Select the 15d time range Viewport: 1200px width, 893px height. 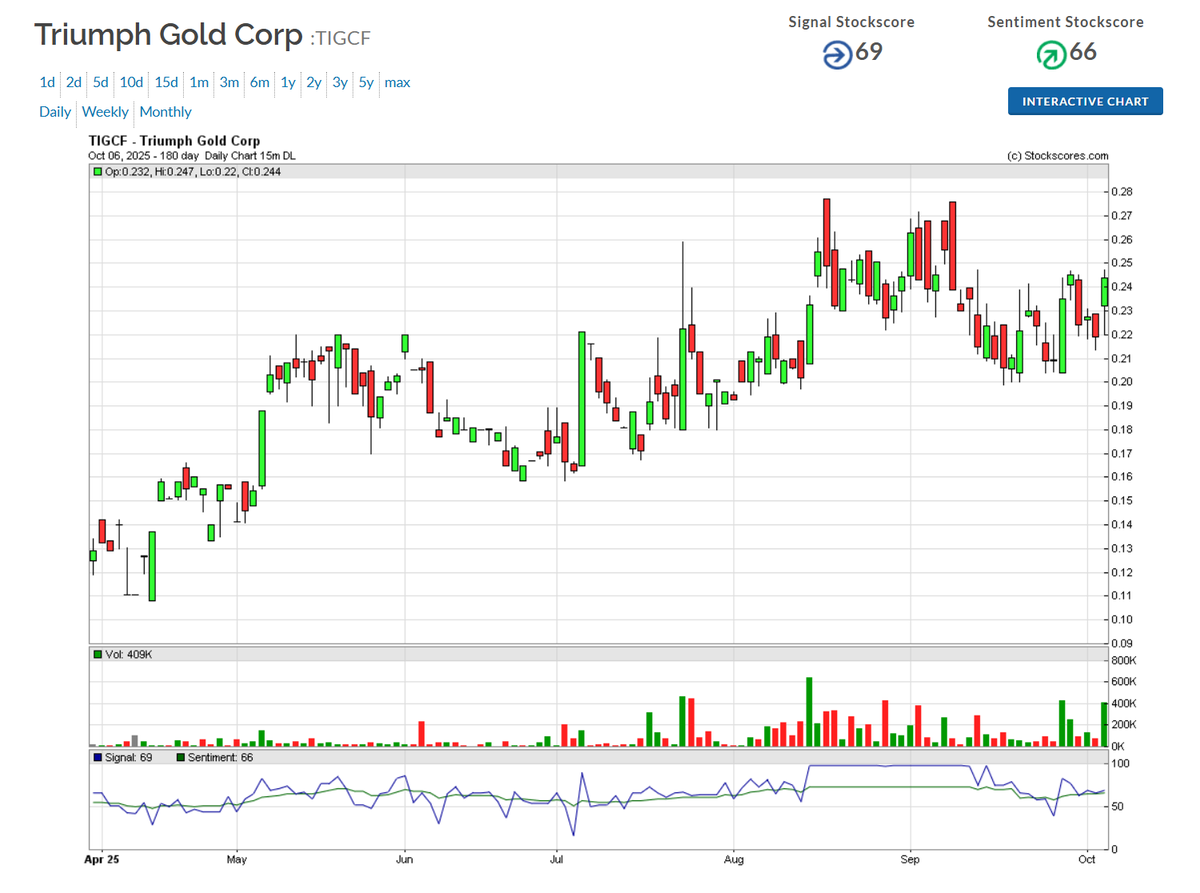click(x=167, y=83)
